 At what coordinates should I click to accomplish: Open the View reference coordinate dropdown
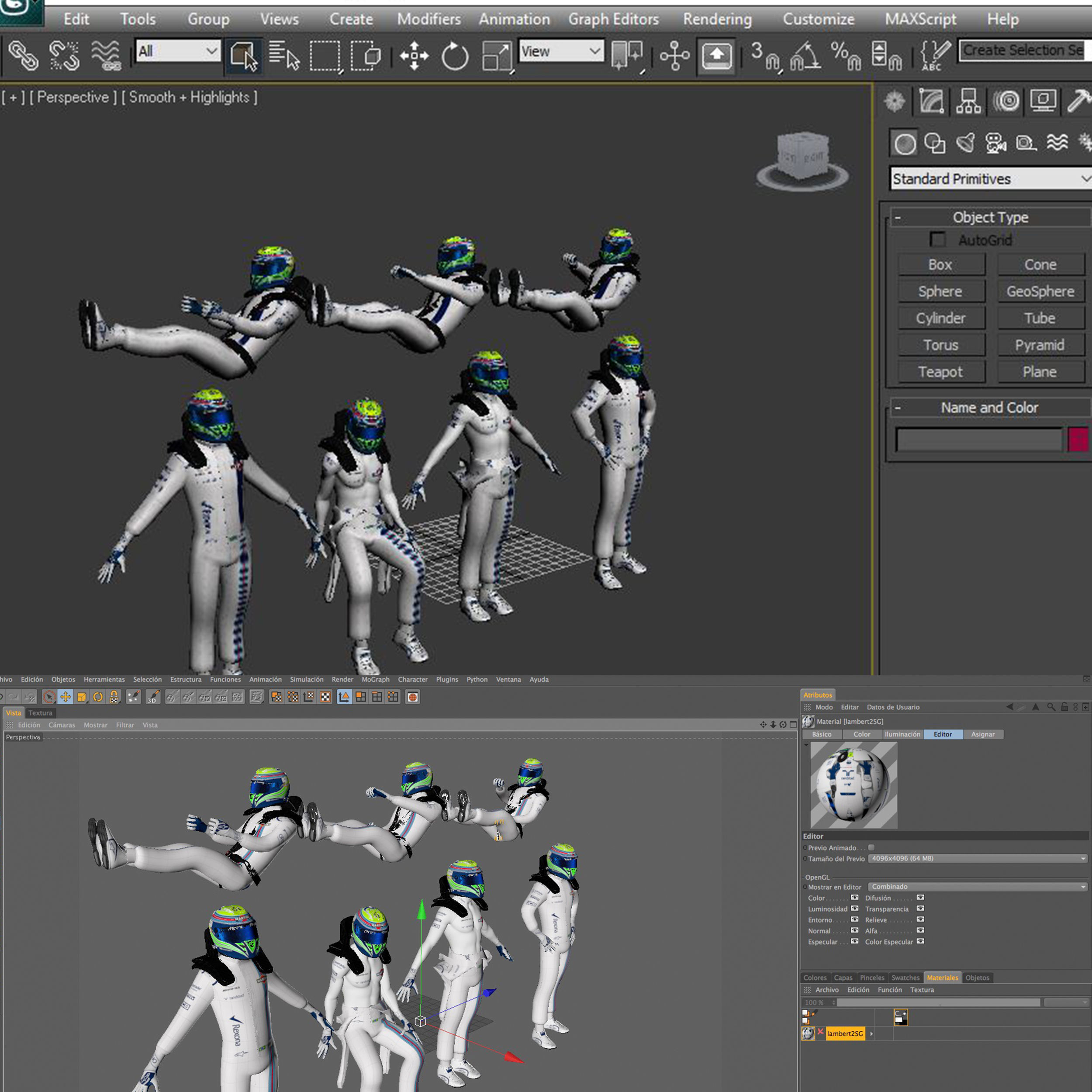561,52
